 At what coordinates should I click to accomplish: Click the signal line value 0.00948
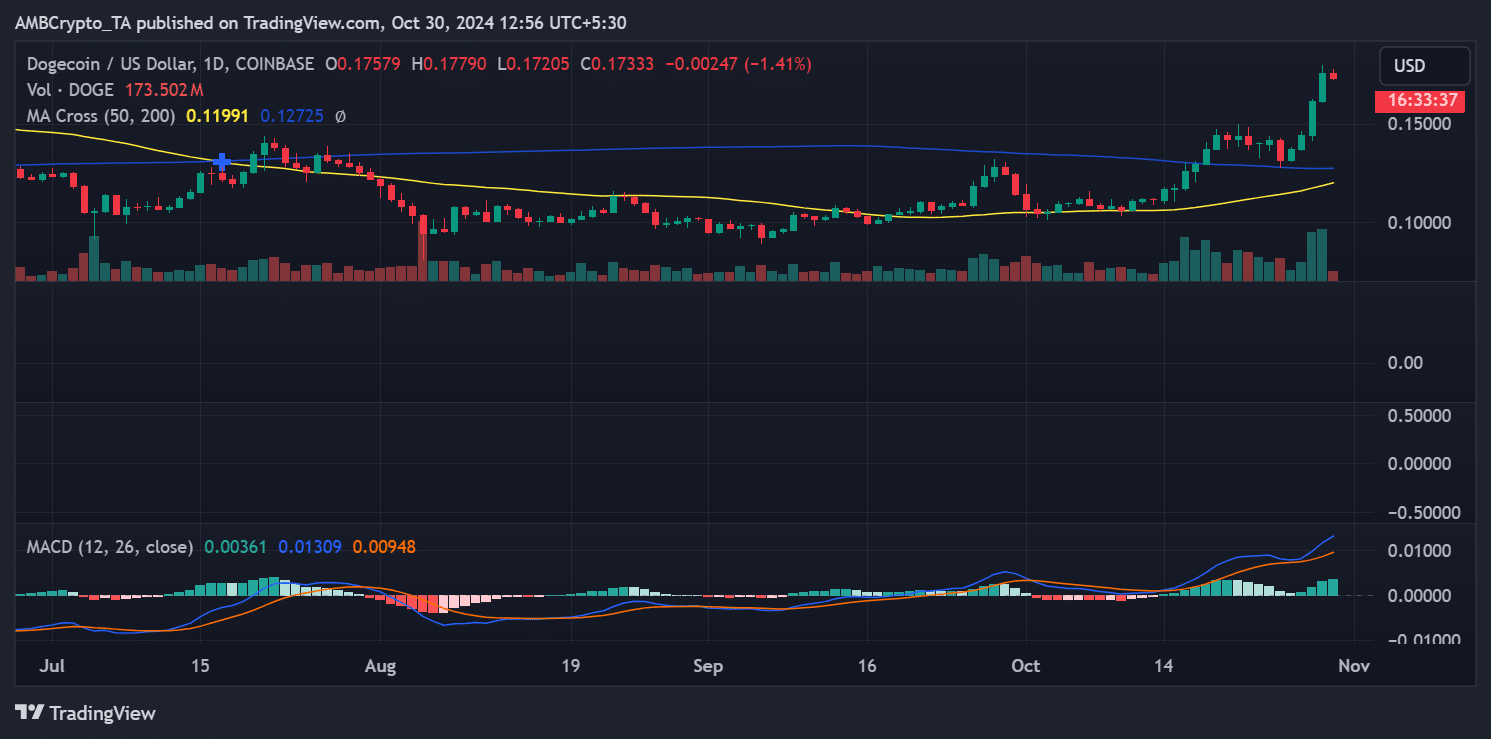tap(383, 547)
